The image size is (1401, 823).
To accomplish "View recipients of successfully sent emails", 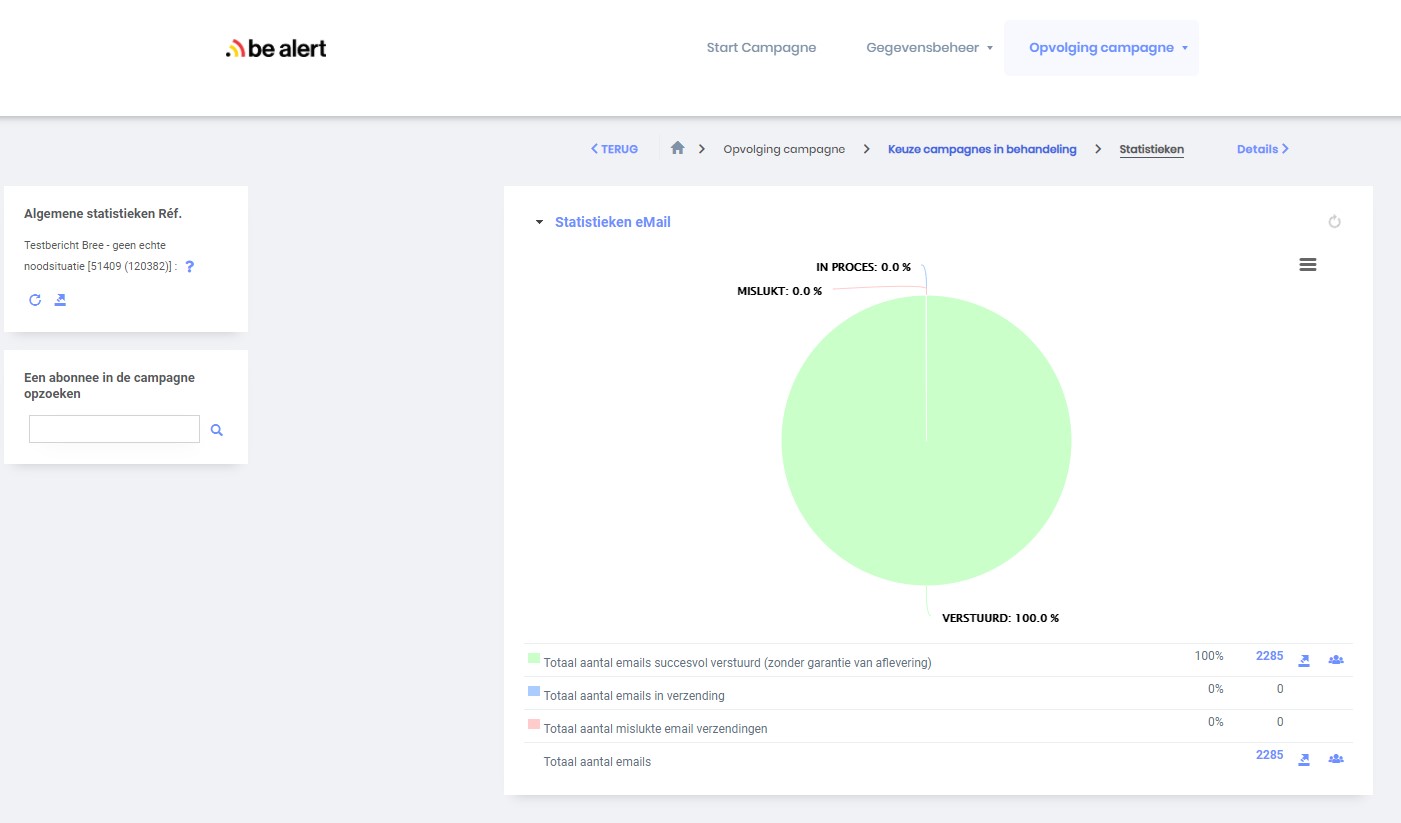I will tap(1336, 660).
